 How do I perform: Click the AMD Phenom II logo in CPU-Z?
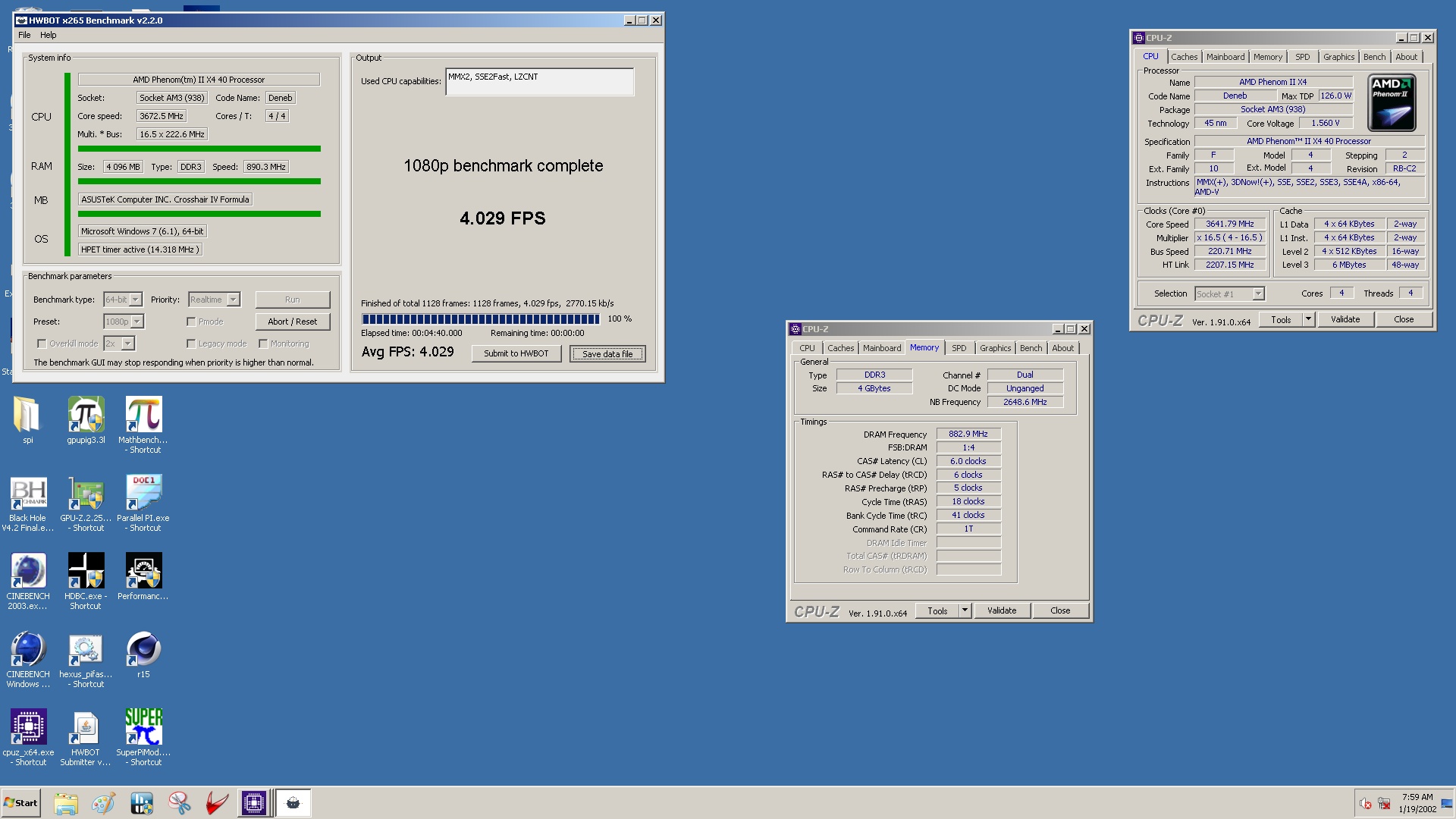click(1392, 102)
